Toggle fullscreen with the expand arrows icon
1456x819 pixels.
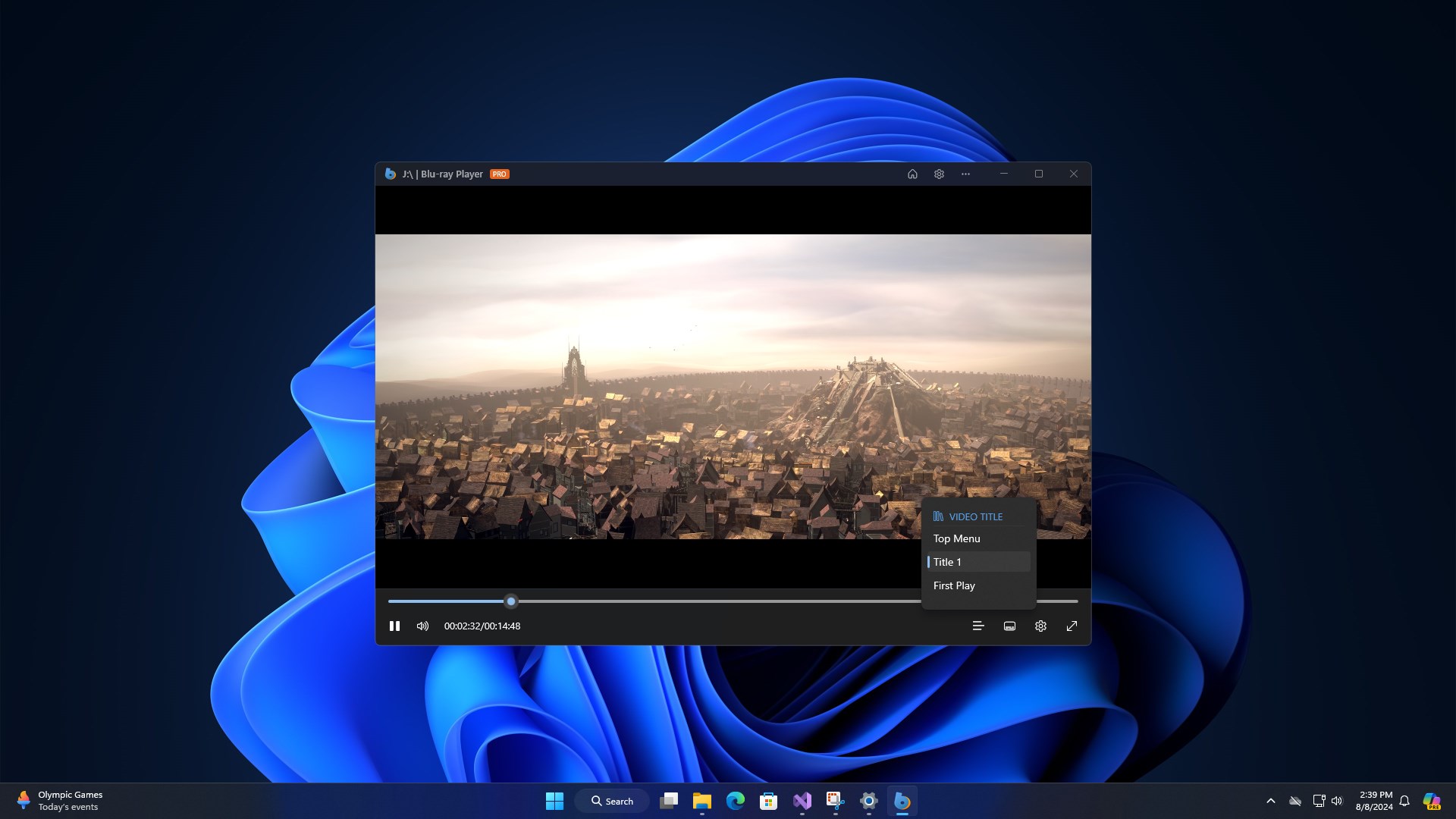(1072, 626)
